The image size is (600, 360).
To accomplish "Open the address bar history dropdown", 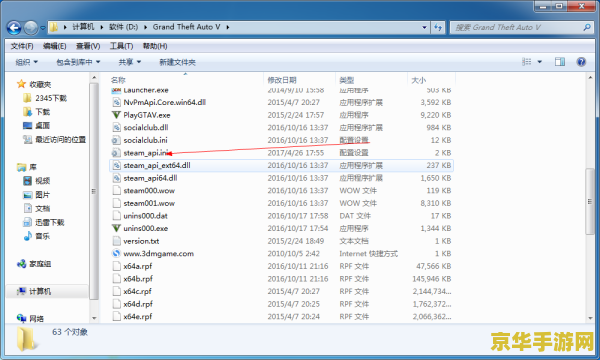I will pyautogui.click(x=424, y=28).
